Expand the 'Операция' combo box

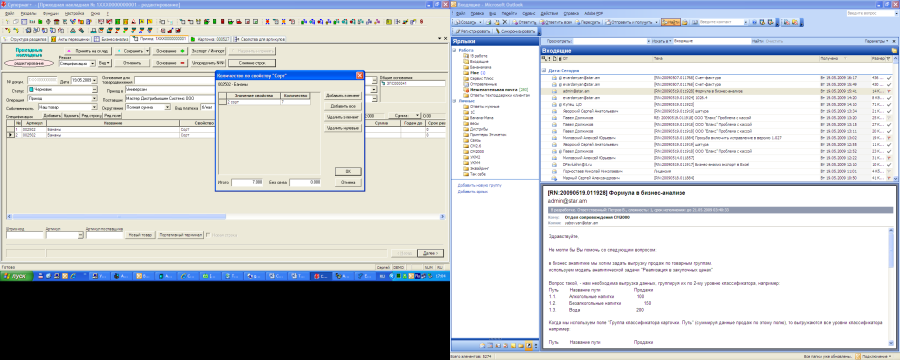pyautogui.click(x=94, y=98)
